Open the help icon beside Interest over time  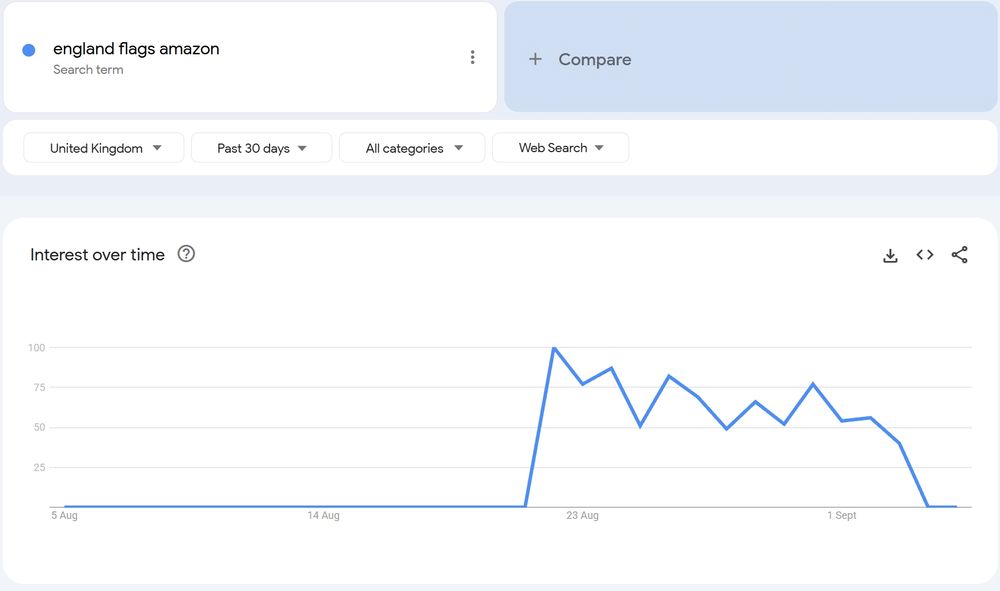tap(186, 254)
